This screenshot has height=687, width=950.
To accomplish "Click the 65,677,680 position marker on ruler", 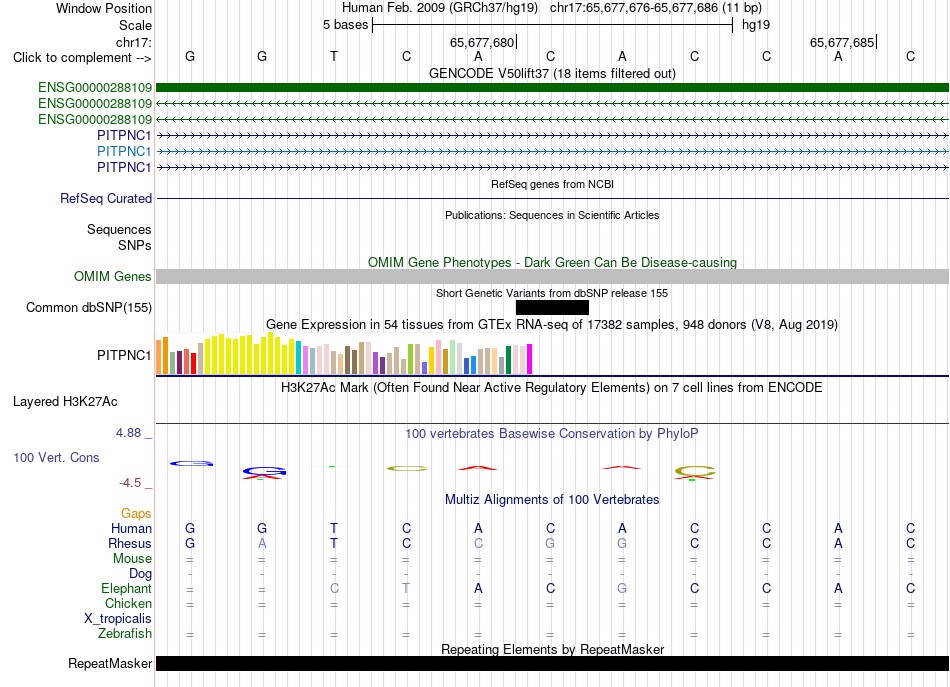I will click(x=483, y=42).
